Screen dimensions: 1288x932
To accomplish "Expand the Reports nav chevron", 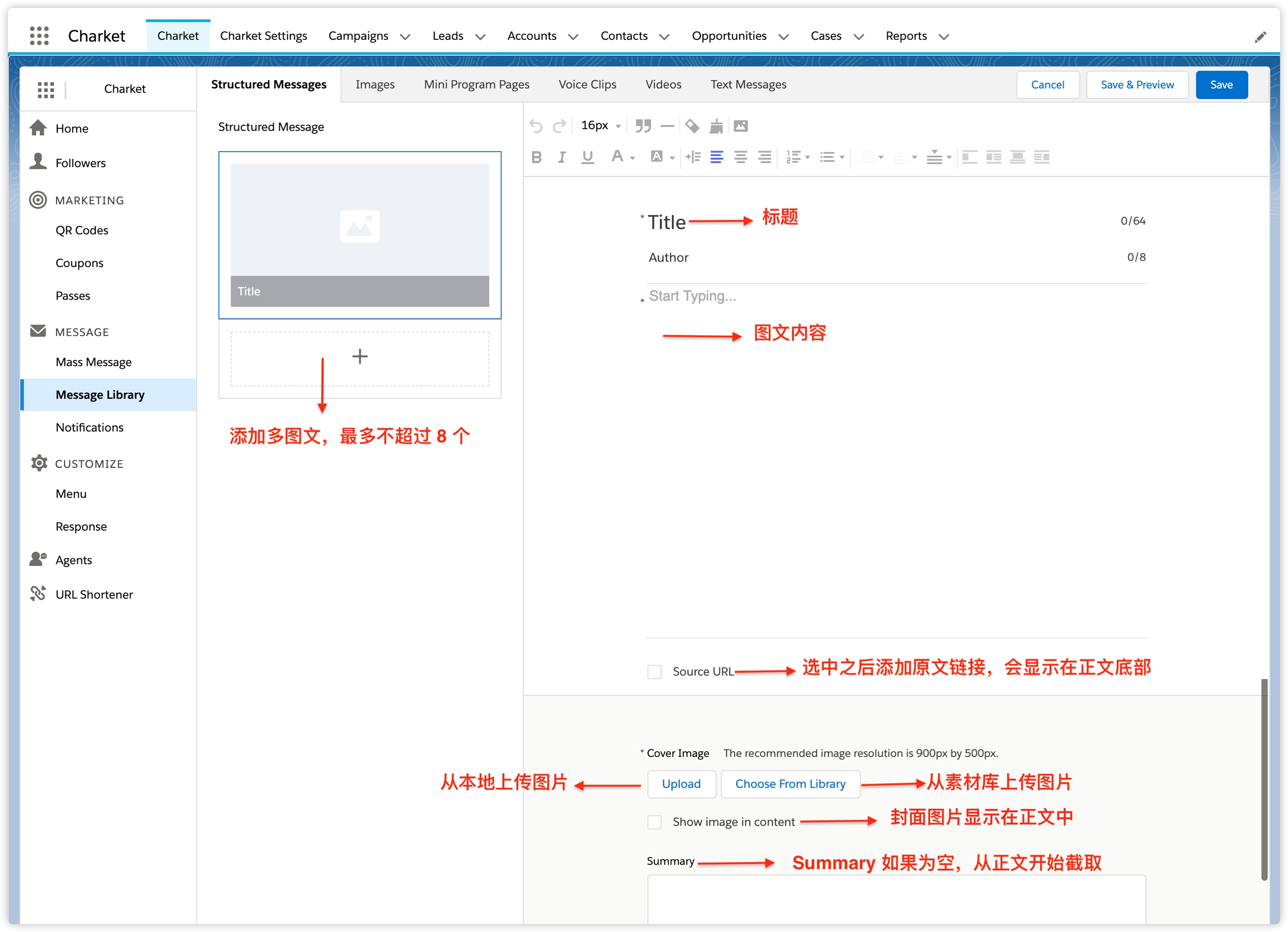I will point(944,37).
